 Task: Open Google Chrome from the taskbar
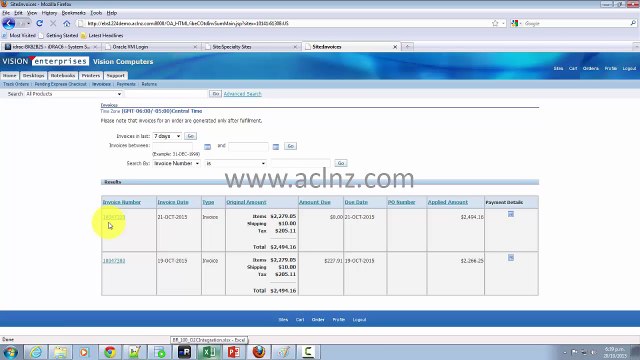pos(109,352)
